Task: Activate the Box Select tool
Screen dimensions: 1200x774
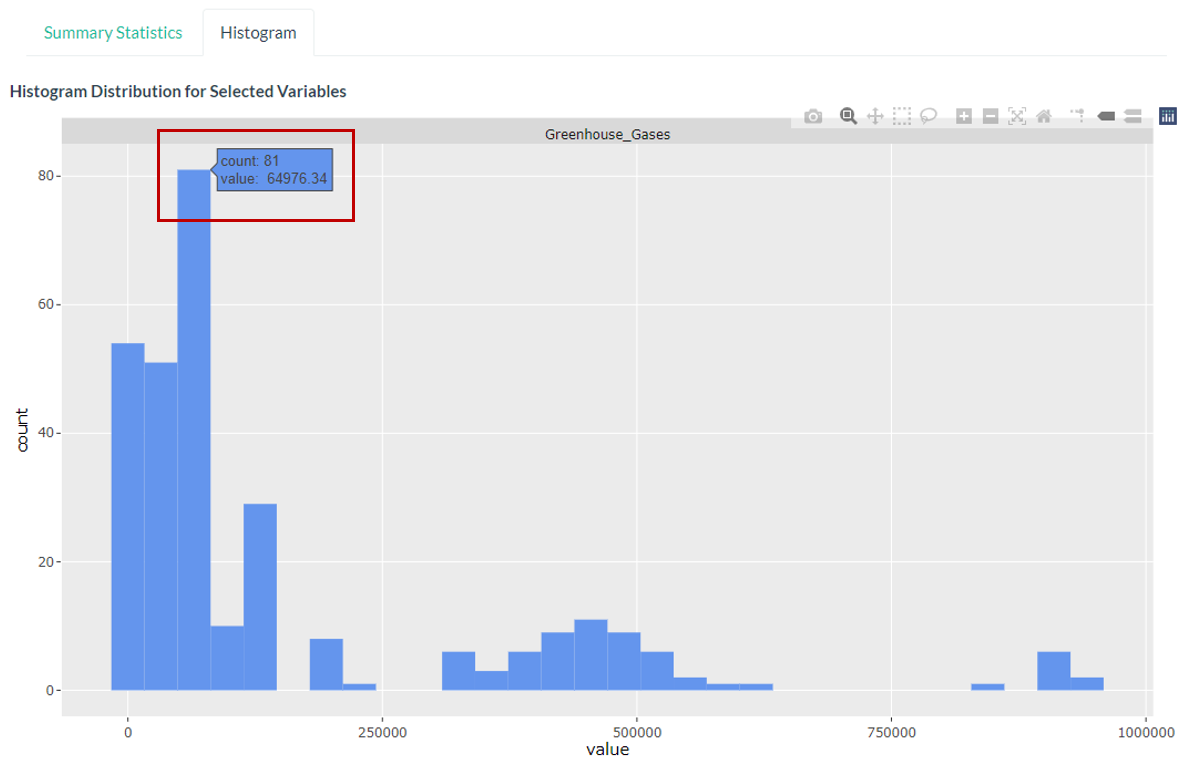Action: tap(901, 116)
